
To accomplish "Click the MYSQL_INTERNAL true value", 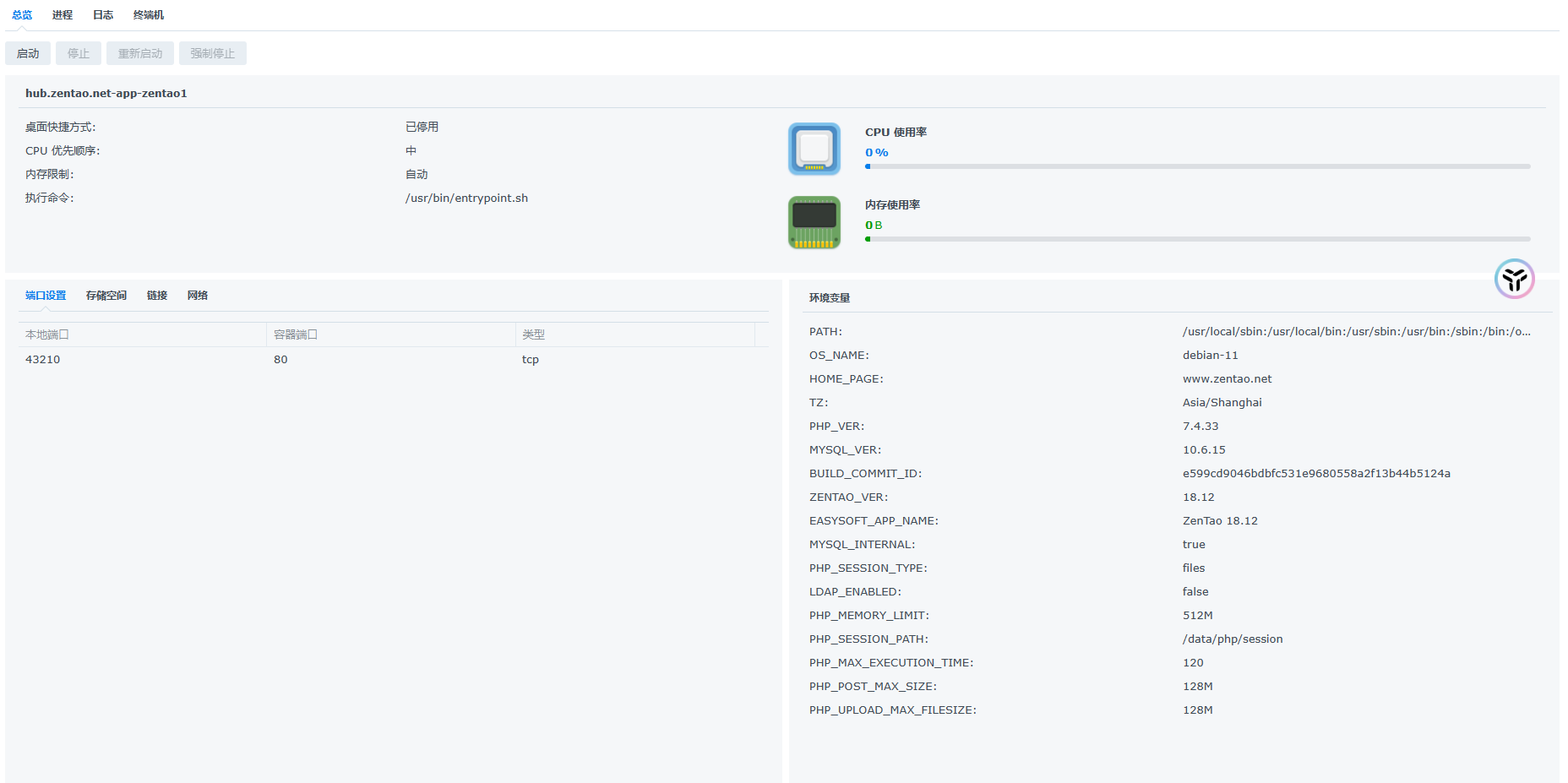I will (1194, 544).
